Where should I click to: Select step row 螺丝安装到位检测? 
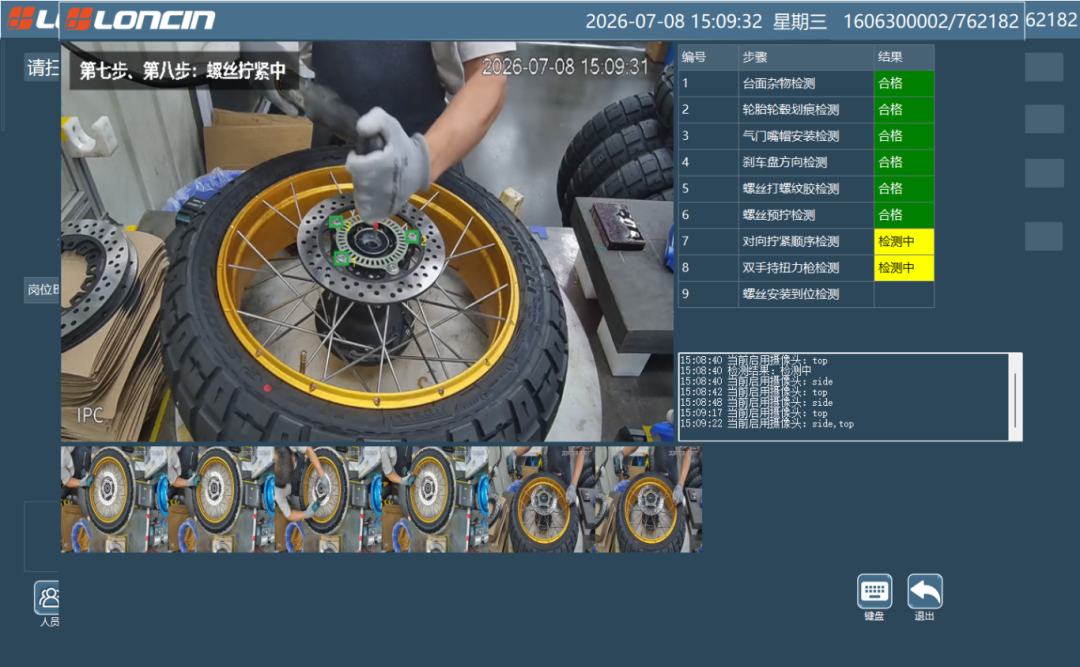coord(806,294)
